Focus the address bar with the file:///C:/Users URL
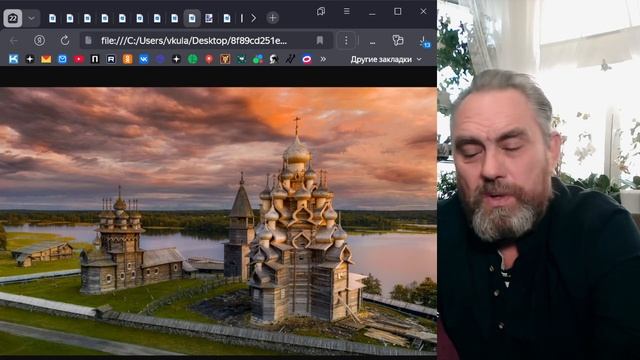The image size is (640, 360). click(x=194, y=41)
